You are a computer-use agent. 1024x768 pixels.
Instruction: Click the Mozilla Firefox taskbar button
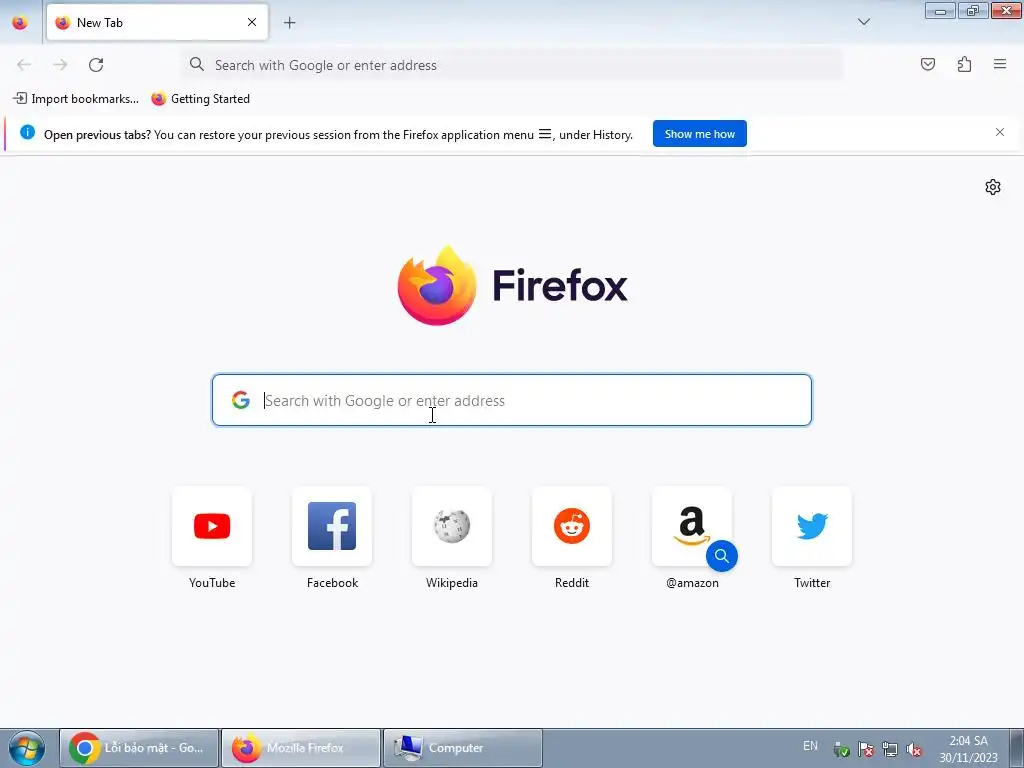(300, 748)
